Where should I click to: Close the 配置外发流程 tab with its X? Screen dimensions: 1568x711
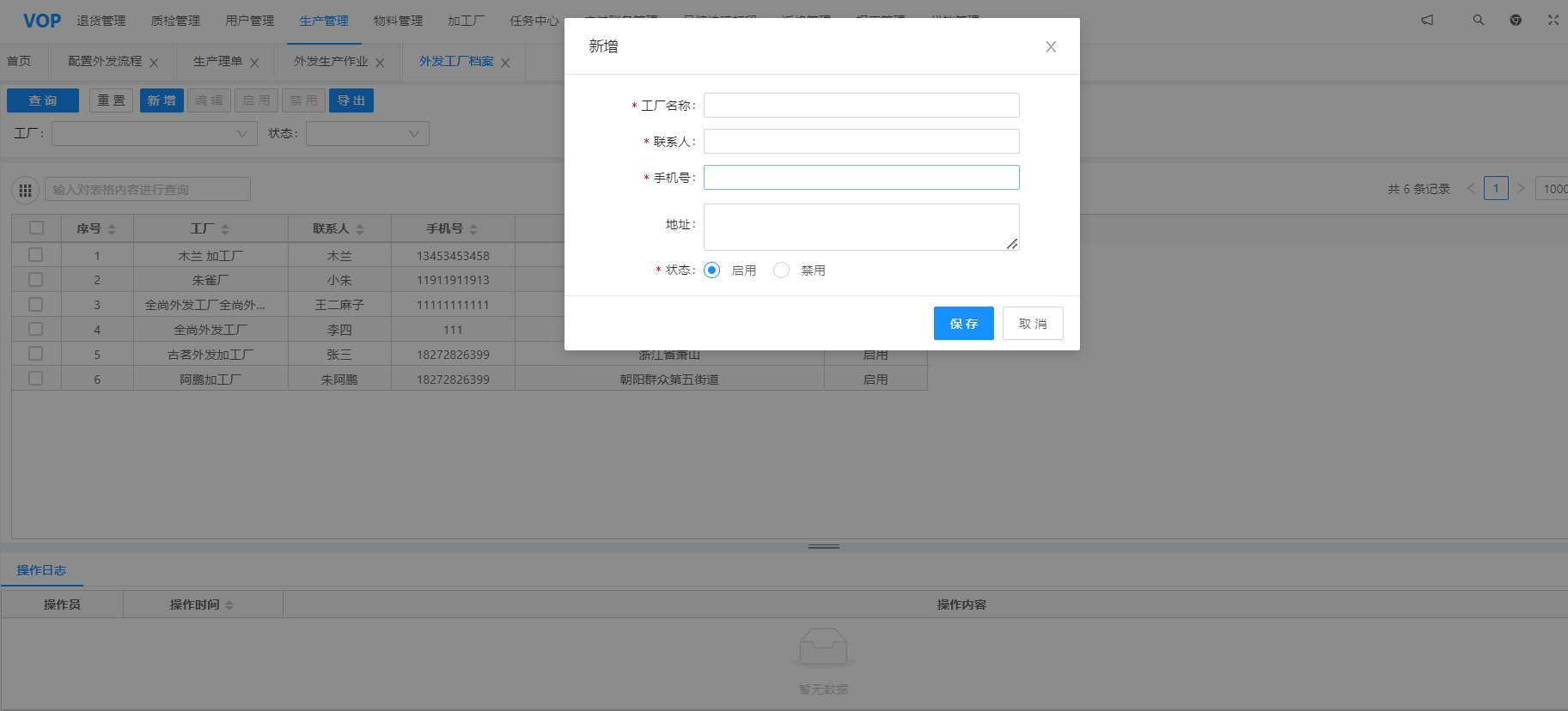(154, 63)
